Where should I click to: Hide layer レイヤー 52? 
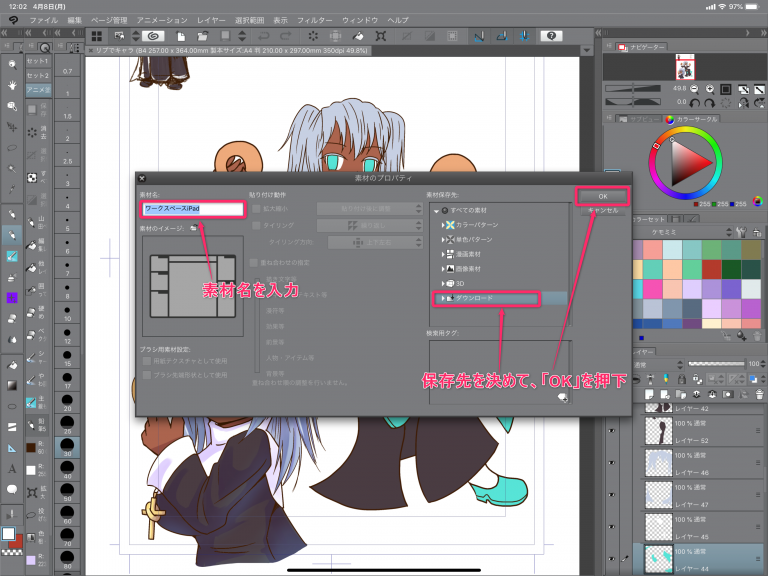coord(612,431)
